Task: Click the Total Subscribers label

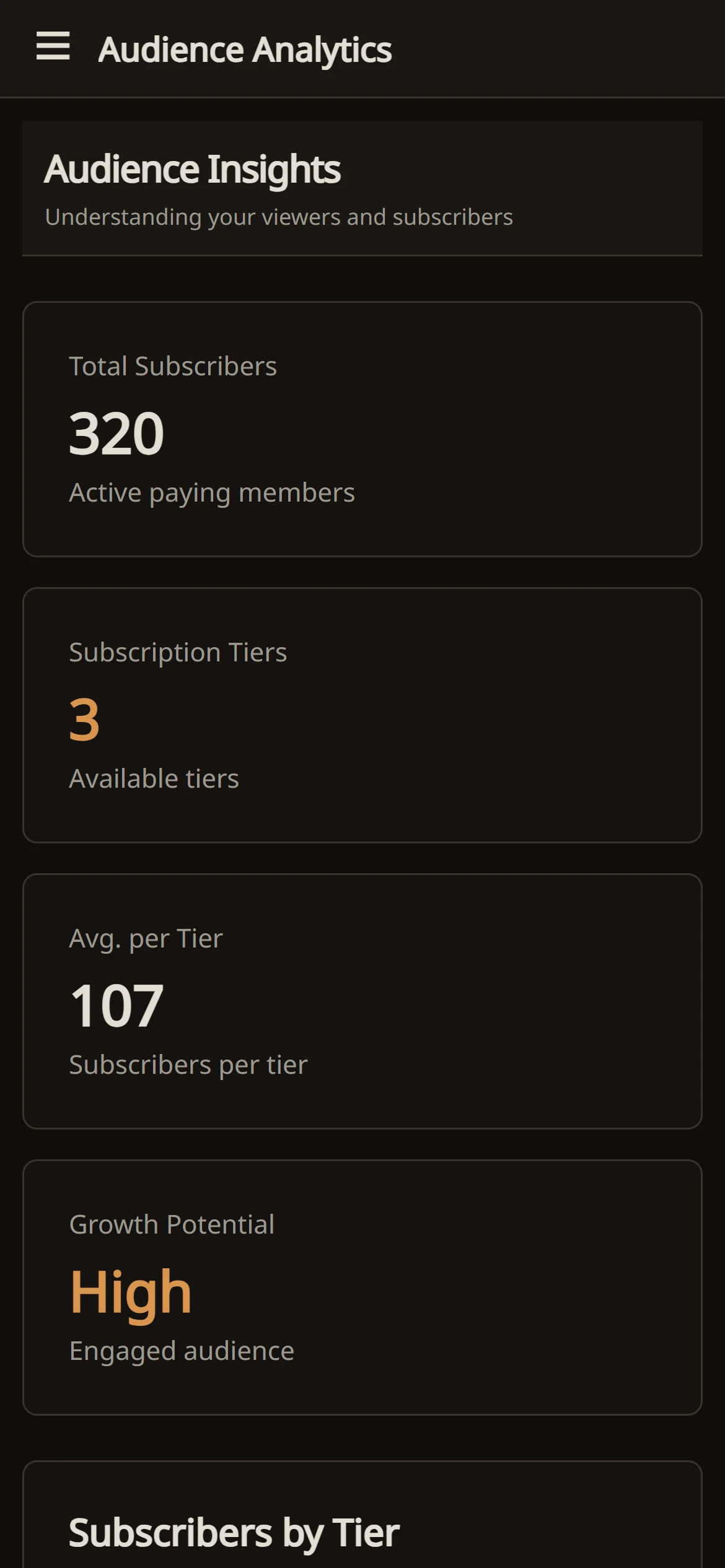Action: tap(173, 366)
